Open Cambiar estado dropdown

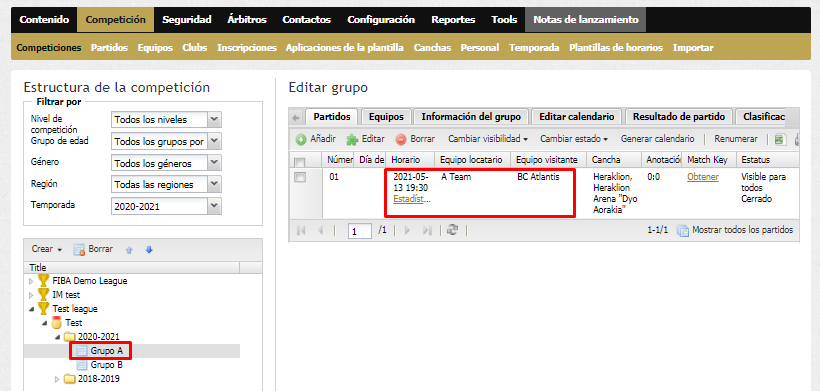(574, 139)
